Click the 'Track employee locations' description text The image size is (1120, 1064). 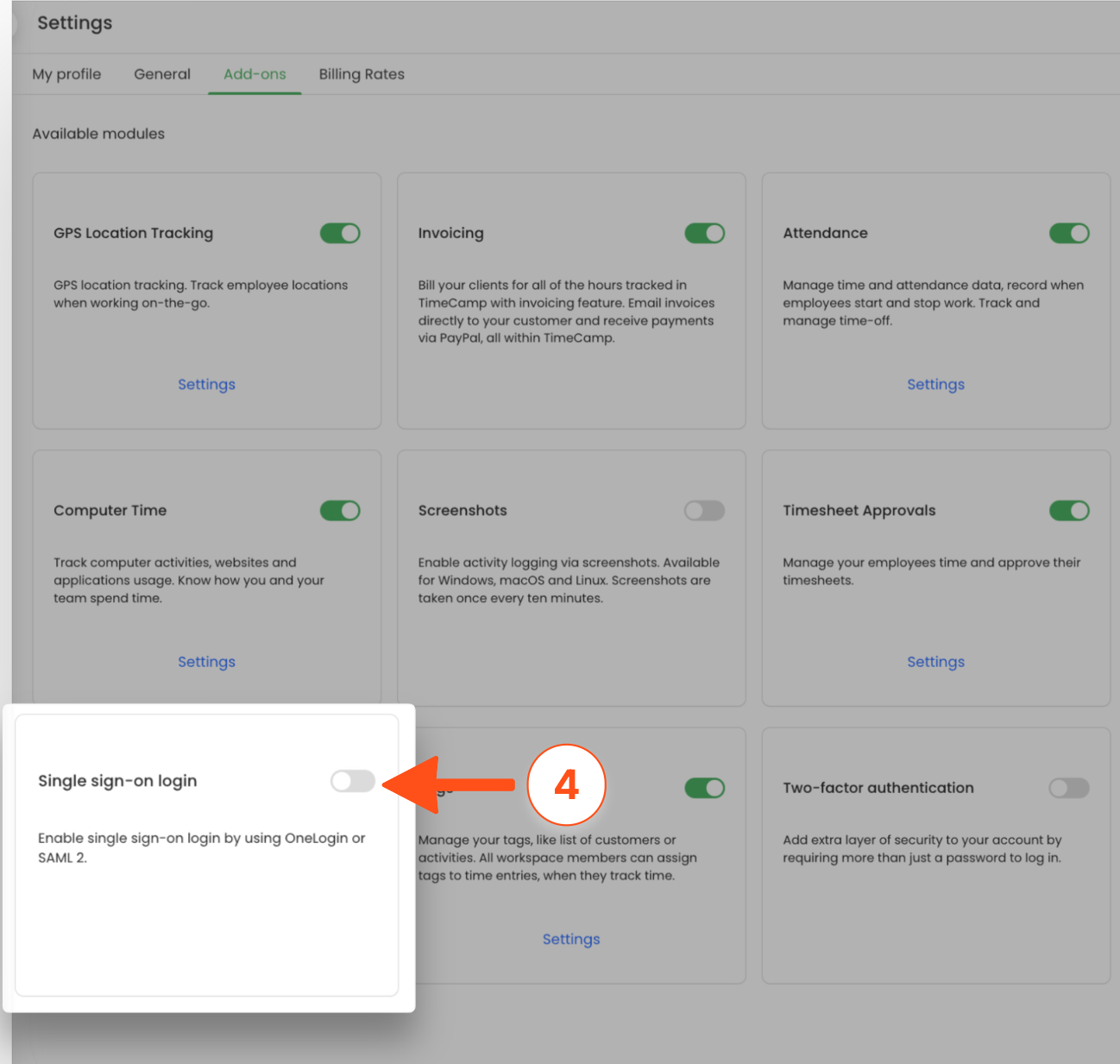coord(200,293)
